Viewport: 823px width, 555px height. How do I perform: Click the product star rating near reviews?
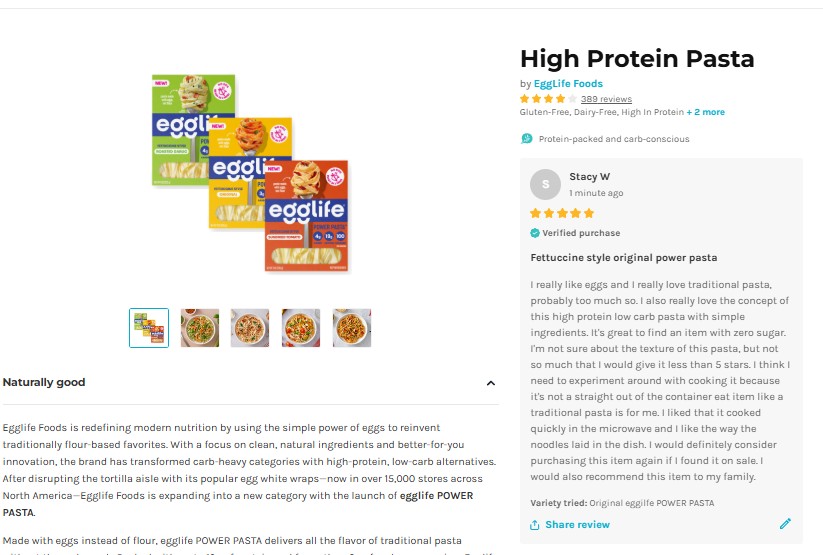[x=548, y=99]
